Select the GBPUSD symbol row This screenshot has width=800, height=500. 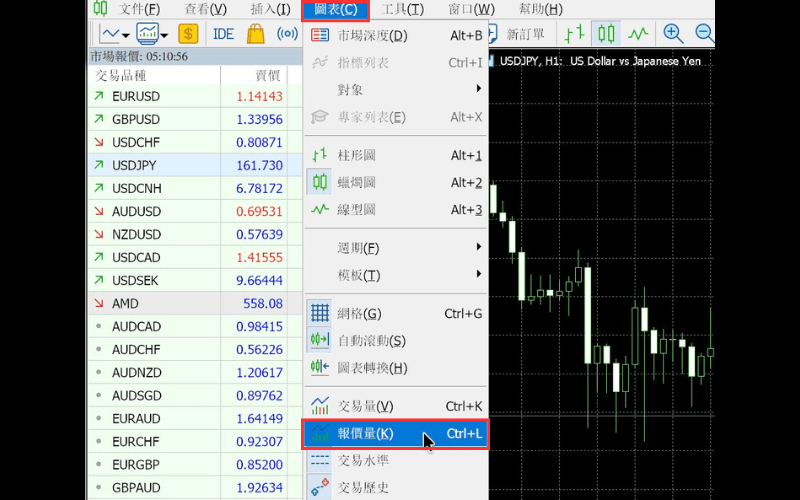[195, 119]
